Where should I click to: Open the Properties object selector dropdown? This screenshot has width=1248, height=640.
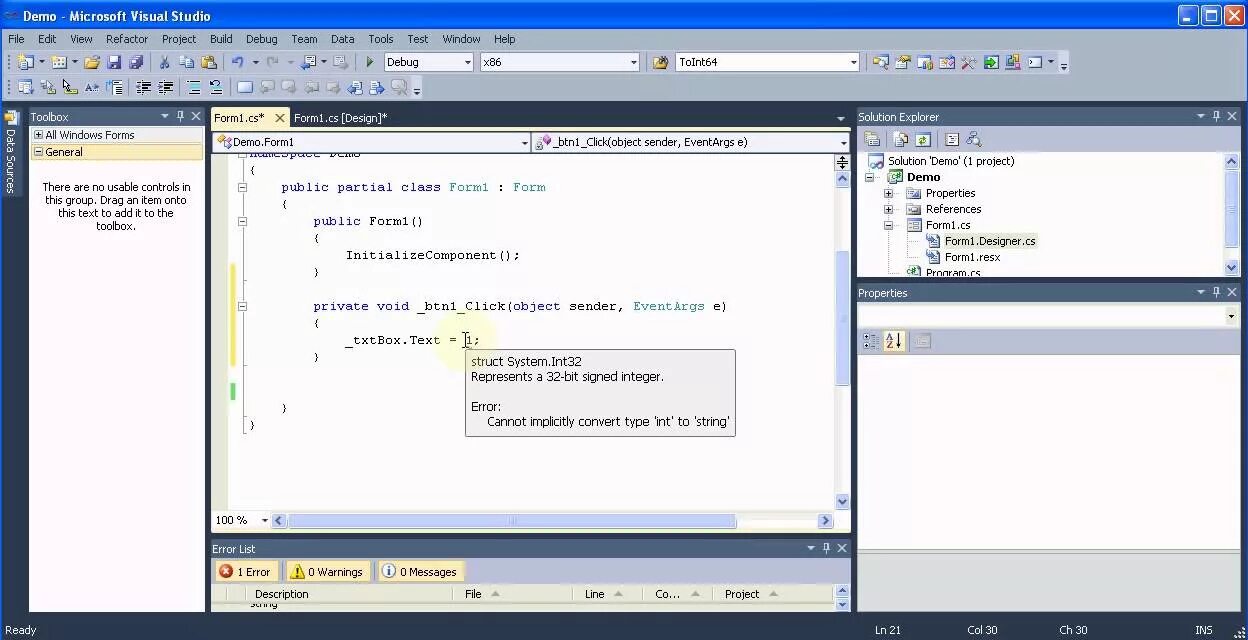pyautogui.click(x=1231, y=316)
